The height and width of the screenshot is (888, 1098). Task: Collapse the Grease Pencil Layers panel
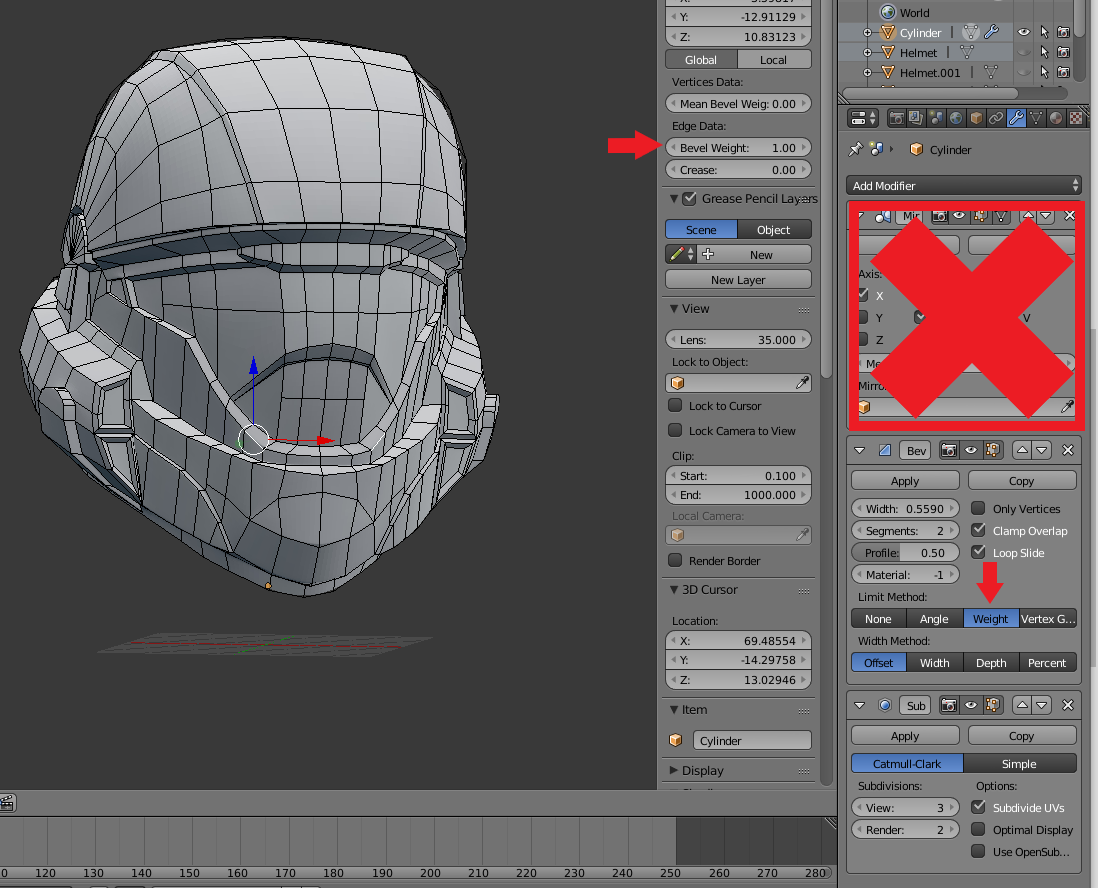coord(674,199)
